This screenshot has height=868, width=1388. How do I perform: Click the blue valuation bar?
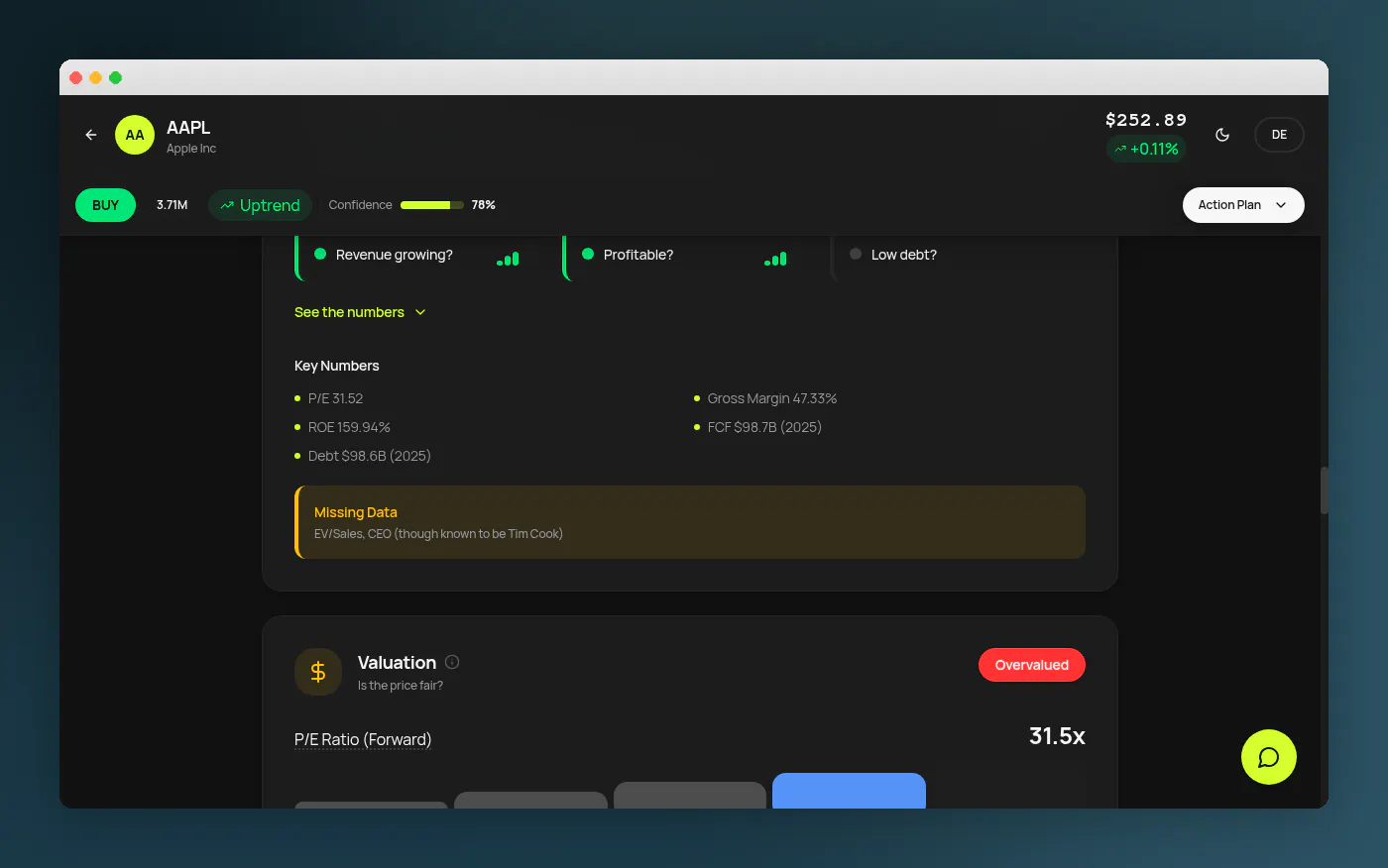[x=849, y=791]
